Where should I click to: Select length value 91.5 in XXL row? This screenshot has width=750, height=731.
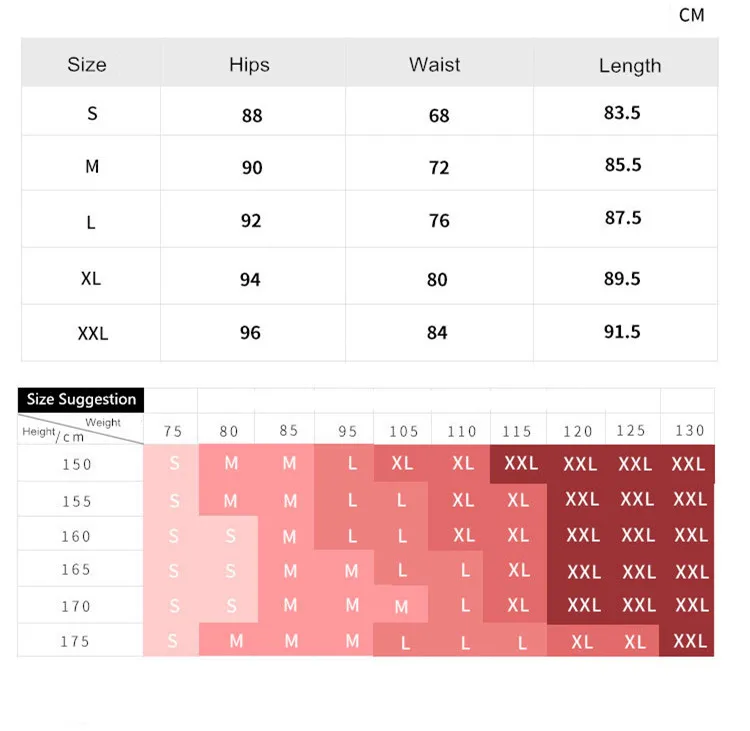click(x=622, y=332)
